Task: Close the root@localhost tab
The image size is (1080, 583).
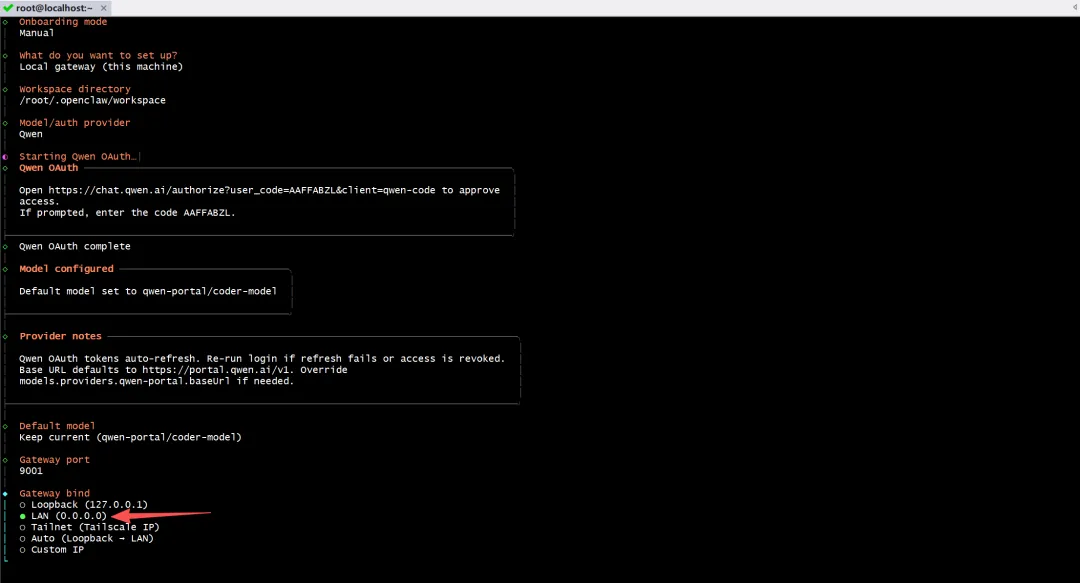Action: (x=103, y=8)
